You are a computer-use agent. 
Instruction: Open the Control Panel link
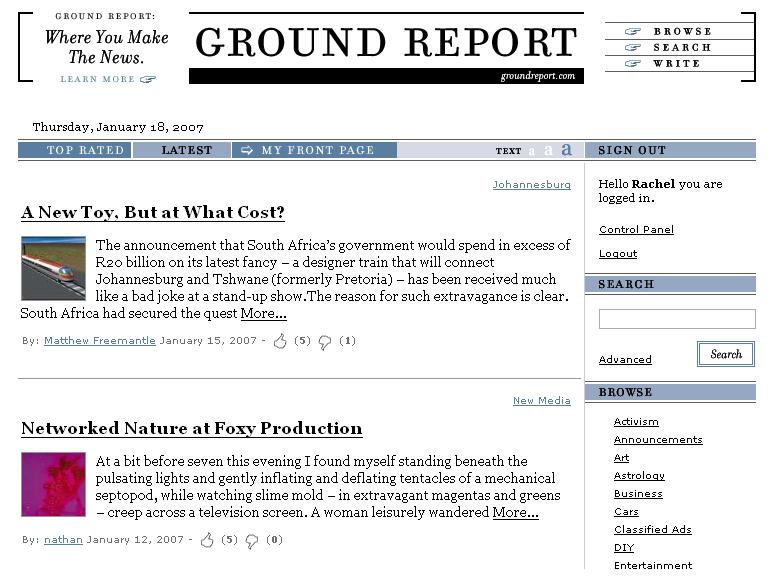636,230
